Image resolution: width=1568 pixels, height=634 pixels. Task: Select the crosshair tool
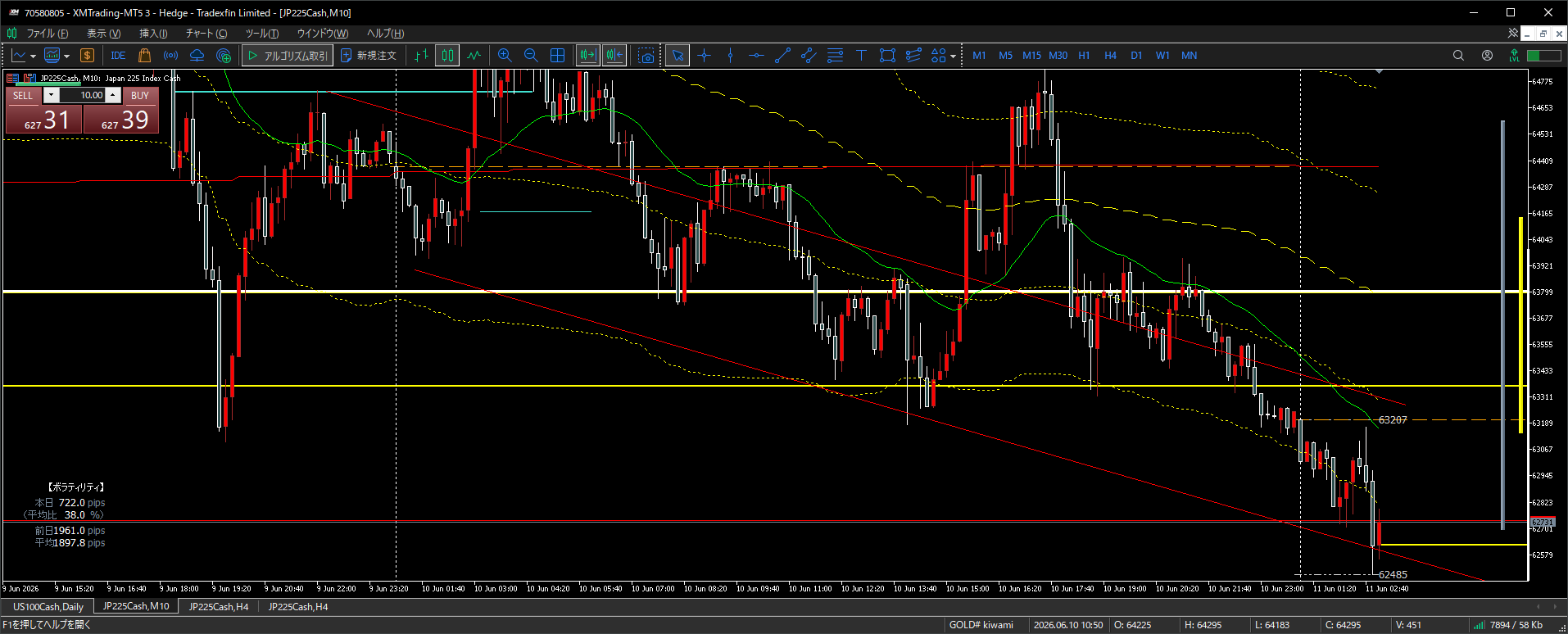[704, 56]
